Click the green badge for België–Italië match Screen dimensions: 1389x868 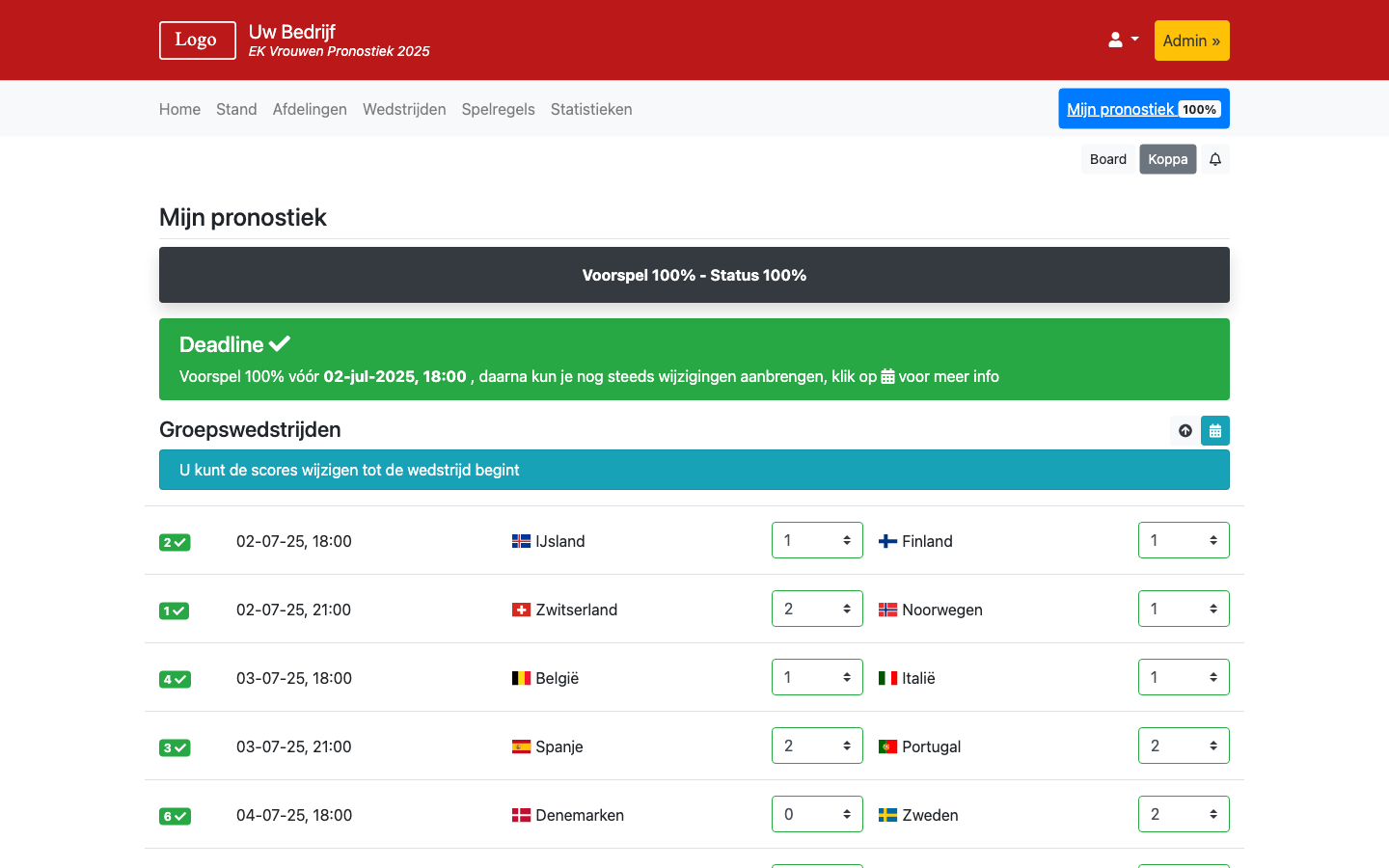coord(175,679)
